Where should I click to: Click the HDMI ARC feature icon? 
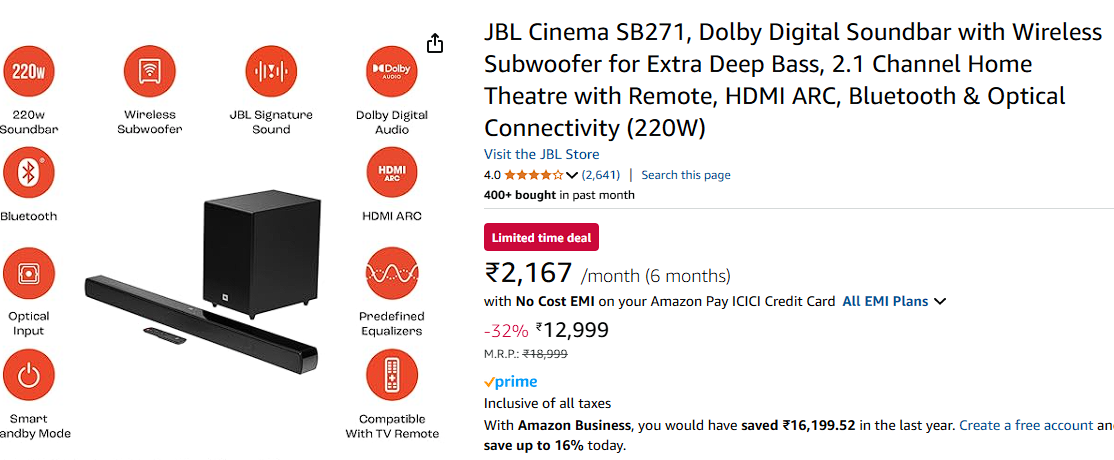392,172
